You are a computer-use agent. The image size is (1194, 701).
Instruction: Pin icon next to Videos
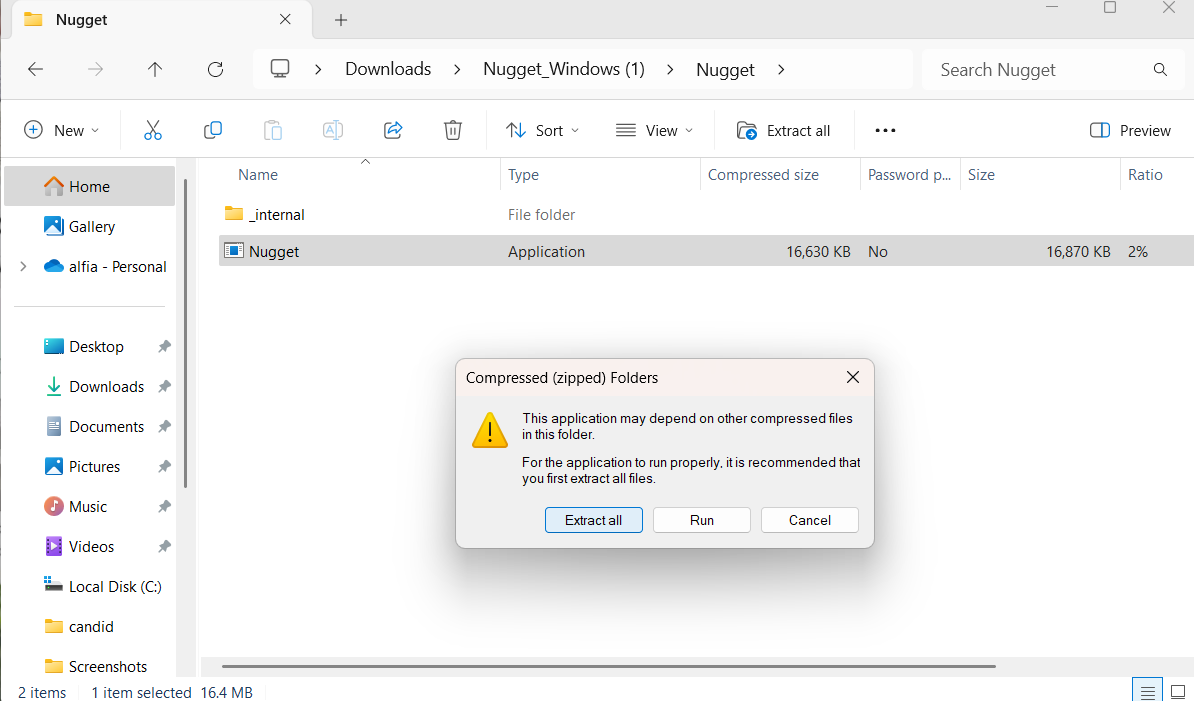click(x=164, y=546)
